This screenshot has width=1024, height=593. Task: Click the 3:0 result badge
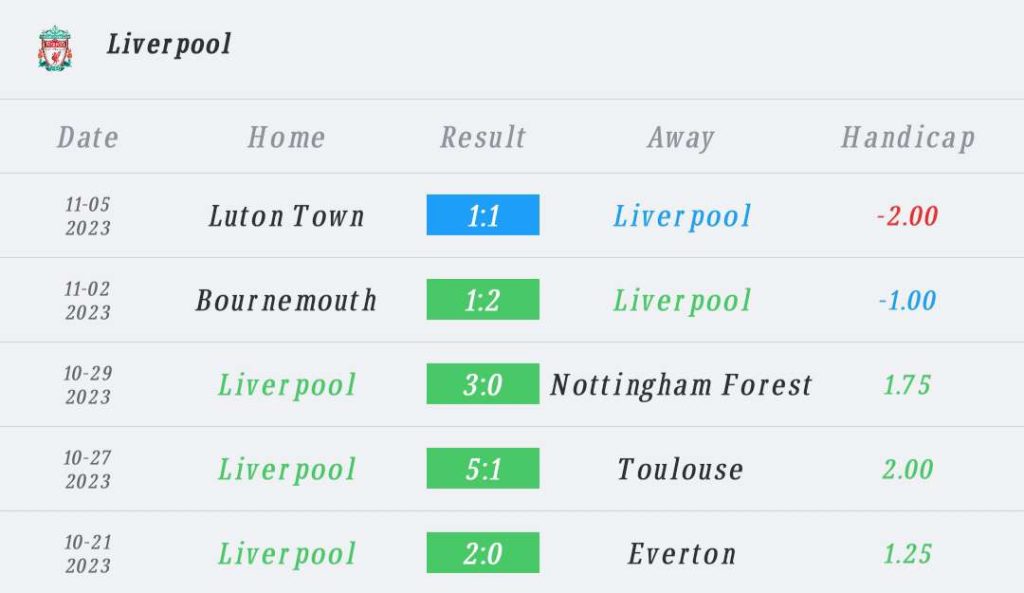click(483, 384)
